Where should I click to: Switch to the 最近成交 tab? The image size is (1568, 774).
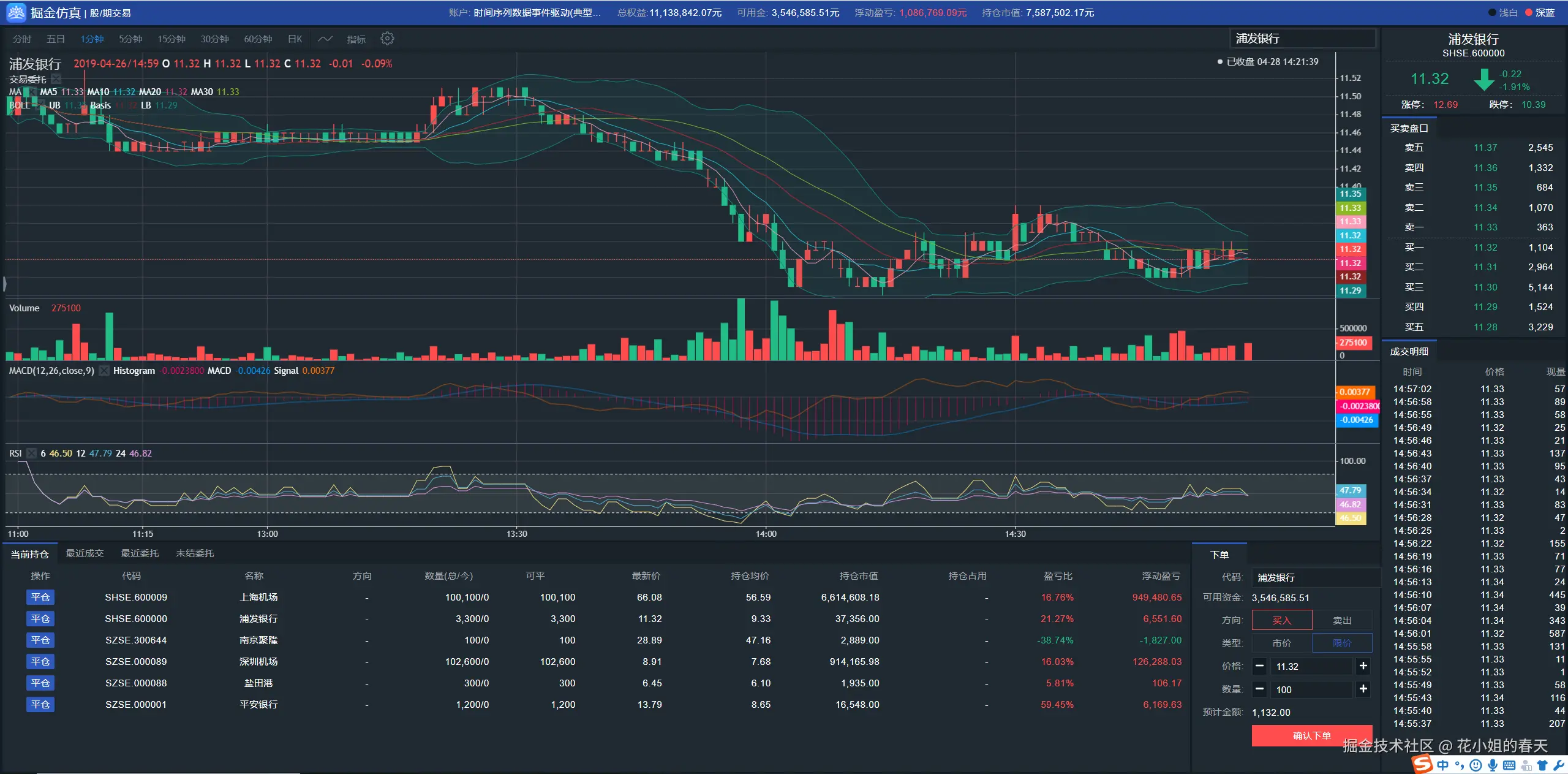tap(85, 553)
